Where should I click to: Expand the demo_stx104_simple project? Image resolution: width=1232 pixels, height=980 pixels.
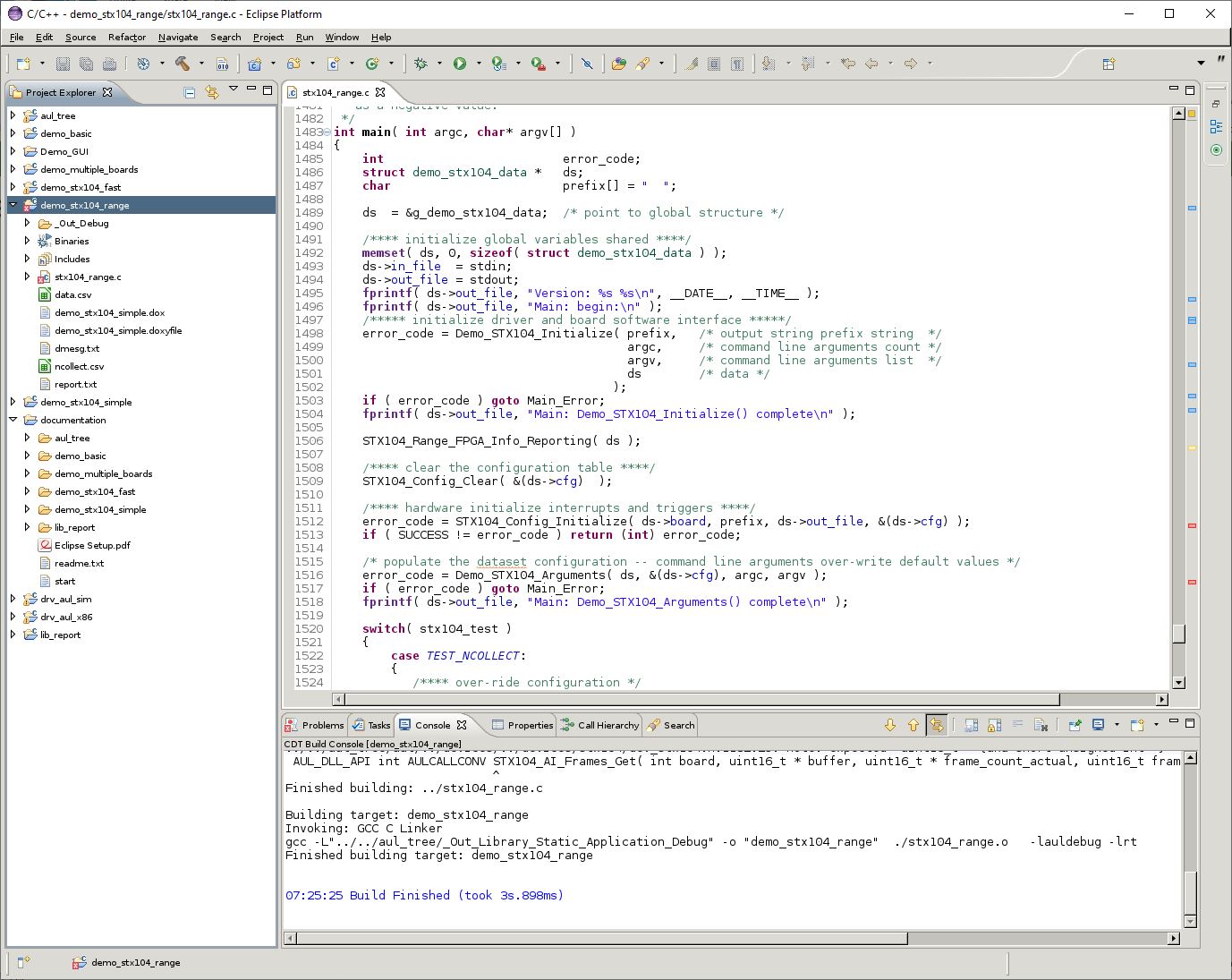[13, 402]
